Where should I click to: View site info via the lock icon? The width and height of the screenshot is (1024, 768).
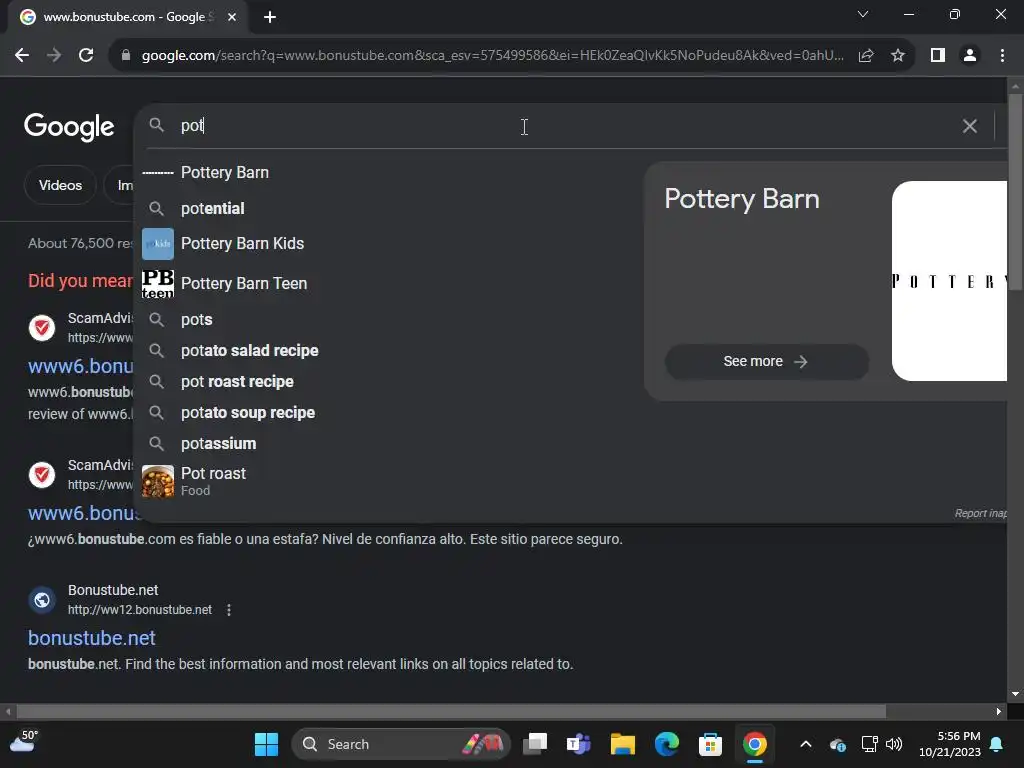(126, 56)
